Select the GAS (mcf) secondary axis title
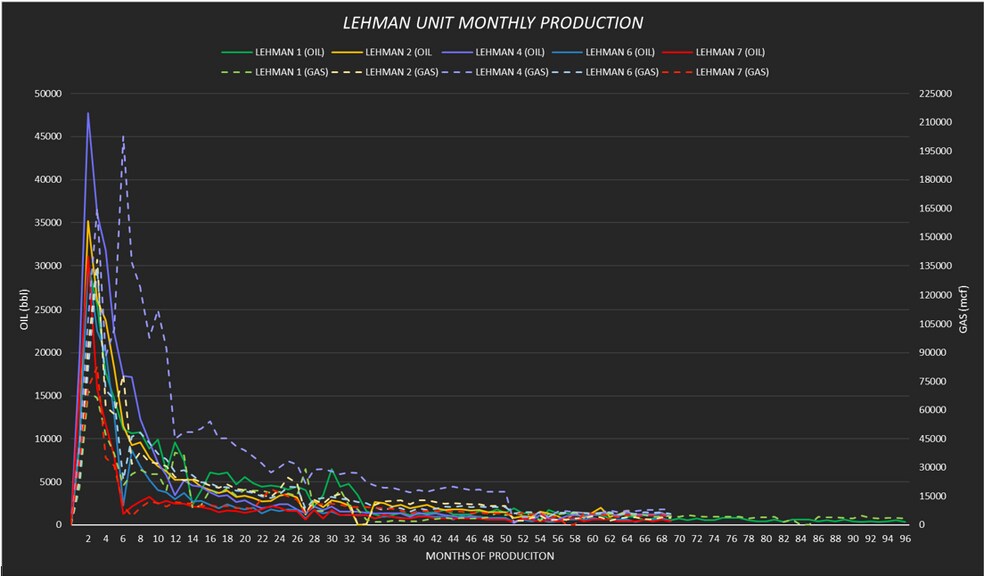The image size is (984, 576). click(963, 309)
